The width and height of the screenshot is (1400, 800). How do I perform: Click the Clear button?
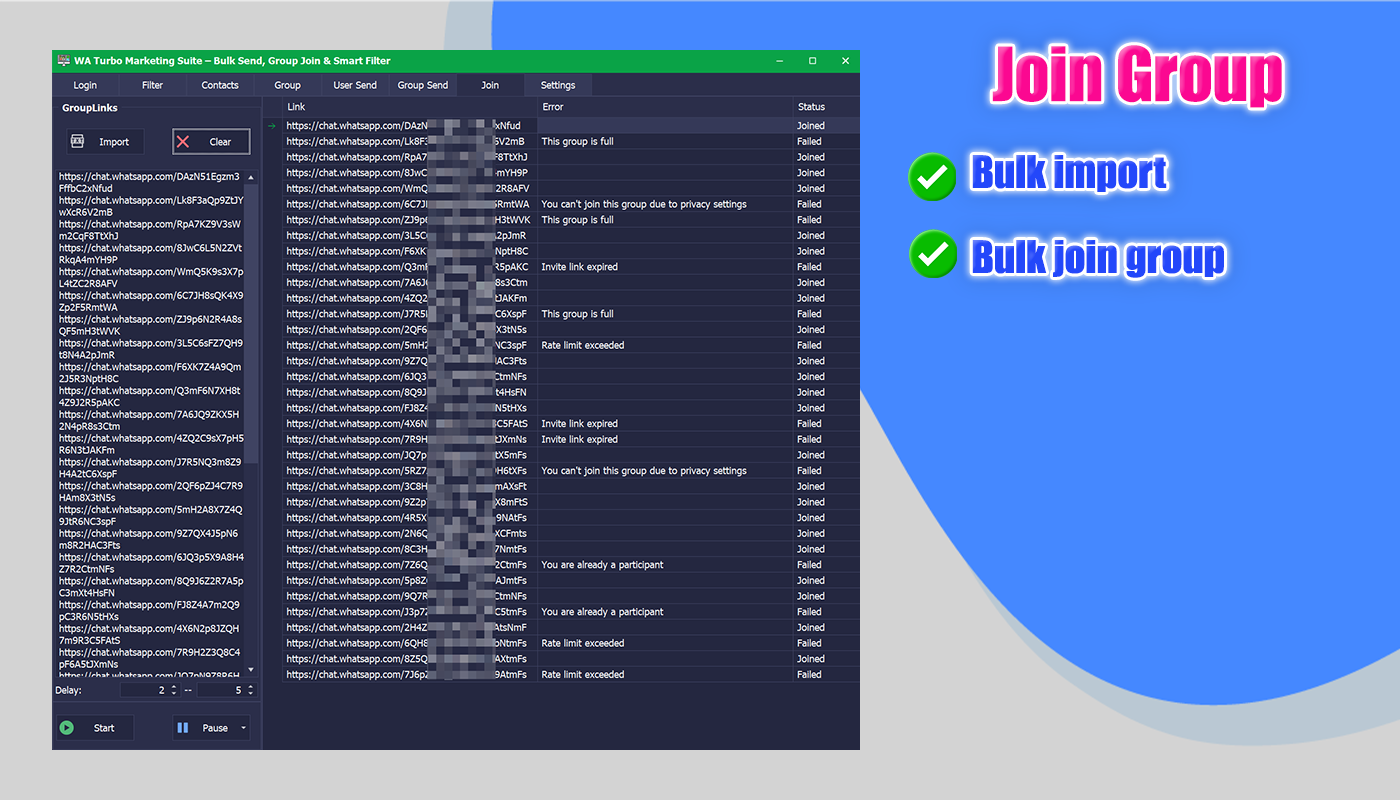(211, 142)
